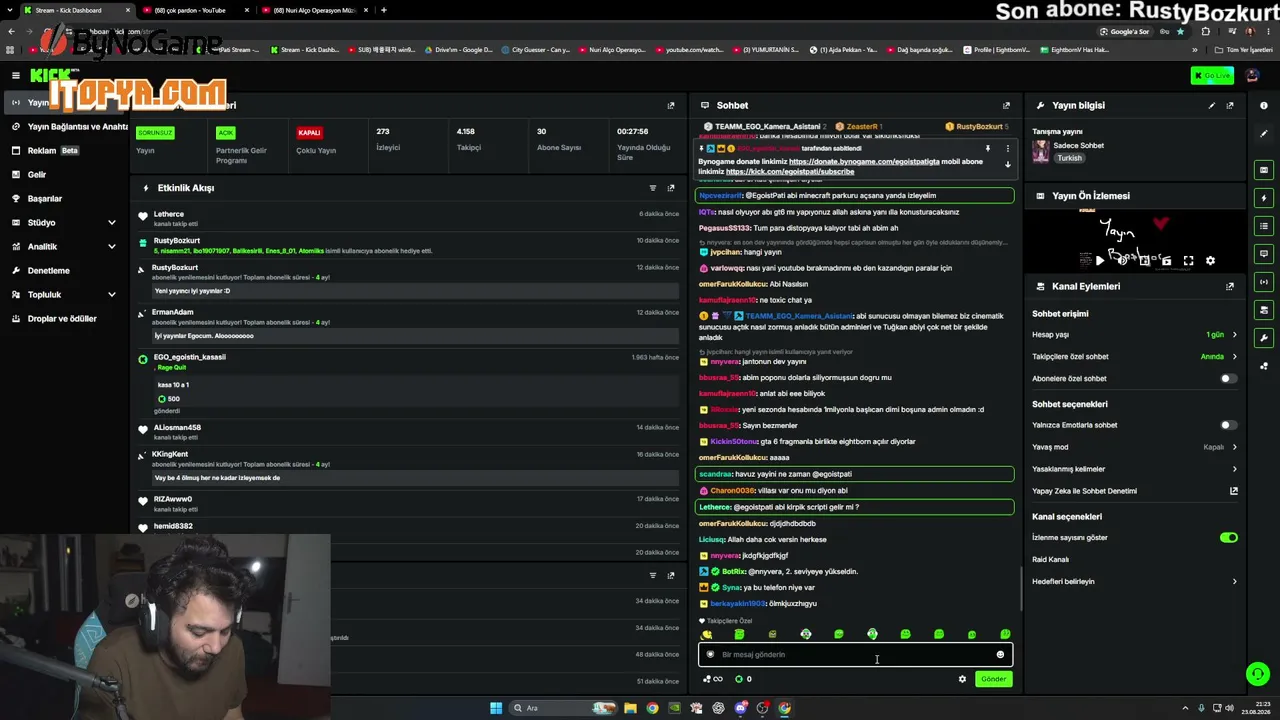
Task: Click the pencil icon in the right sidebar
Action: (1264, 133)
